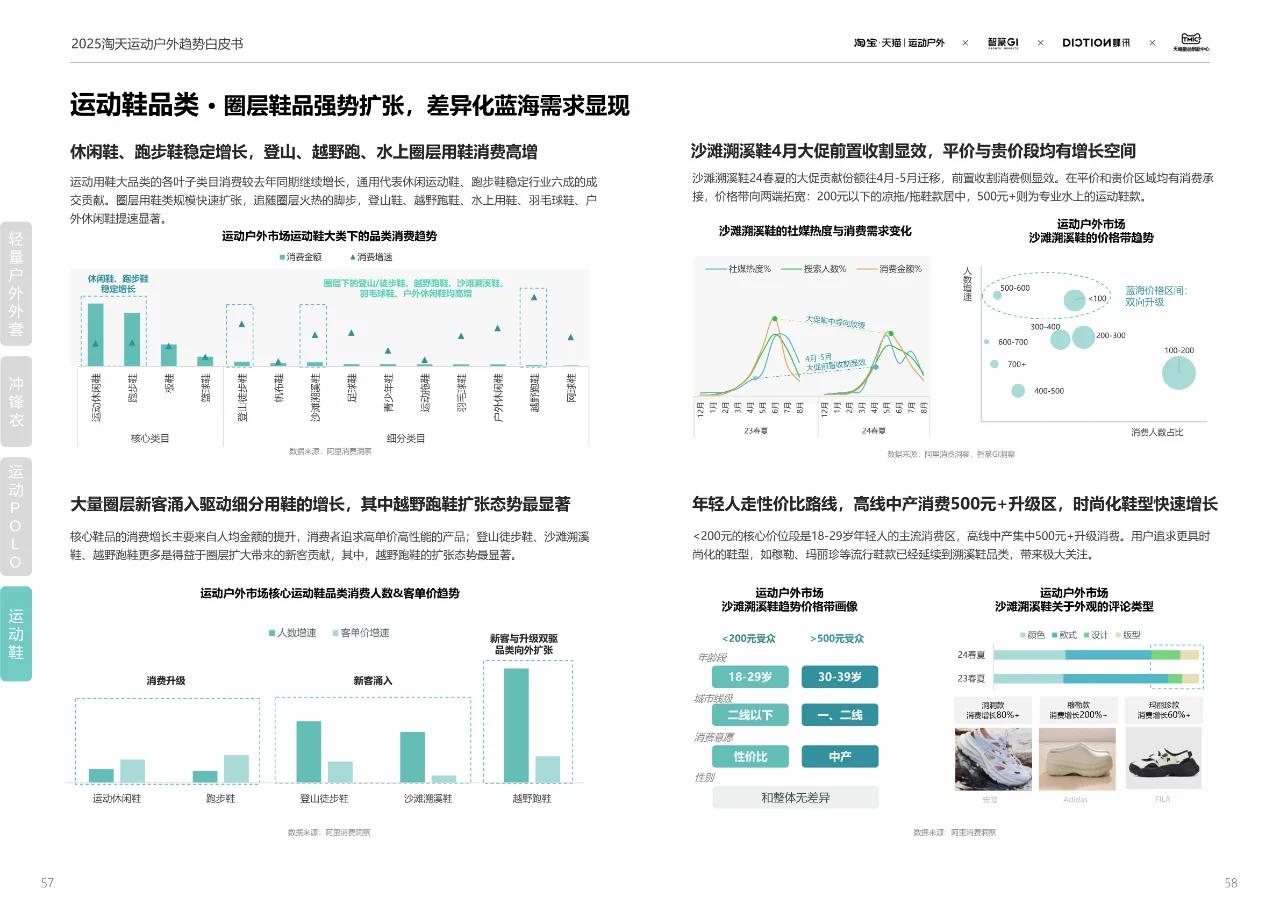Click the FILA black-white sandal photo
The height and width of the screenshot is (905, 1280).
pos(1163,760)
